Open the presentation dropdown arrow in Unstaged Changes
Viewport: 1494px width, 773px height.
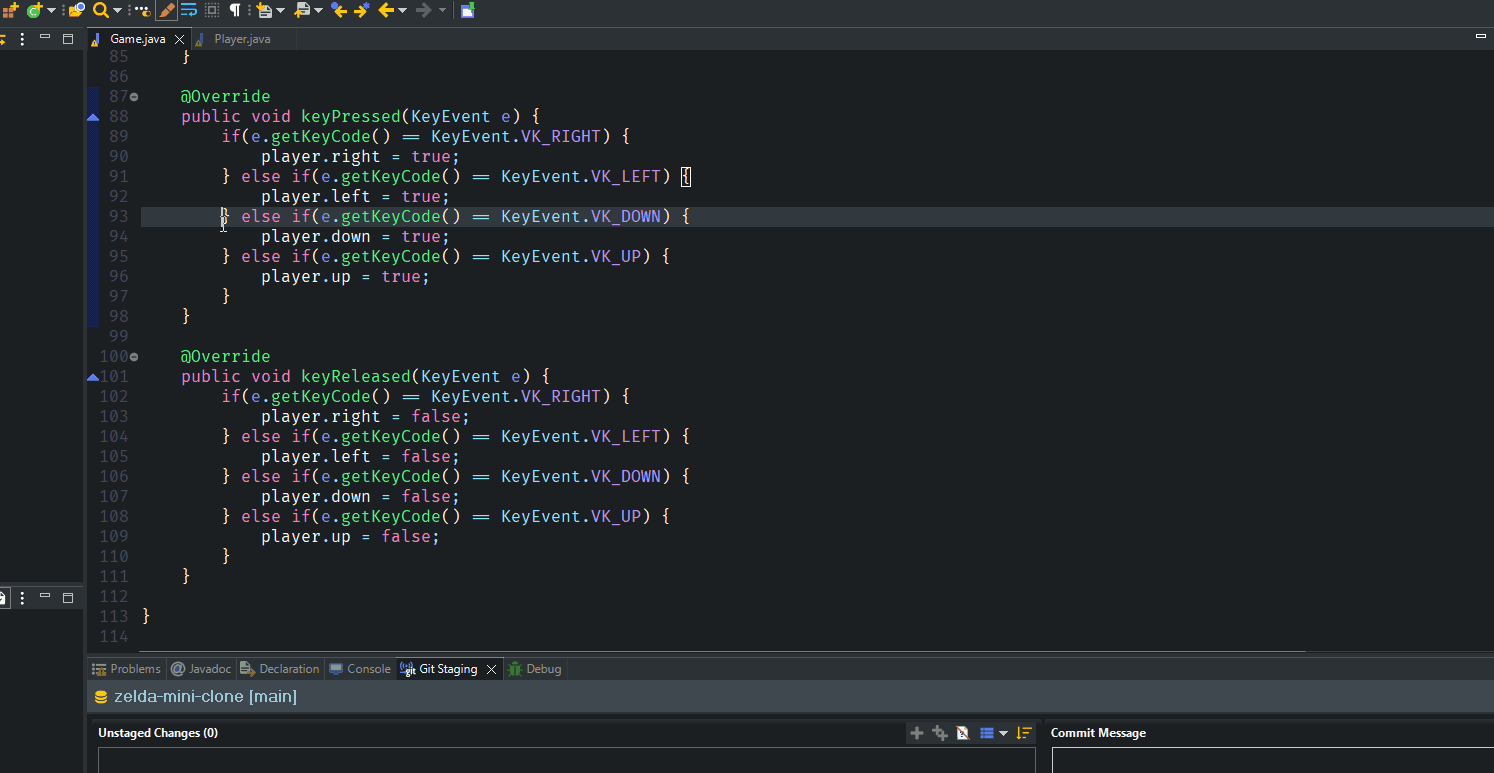[1003, 733]
